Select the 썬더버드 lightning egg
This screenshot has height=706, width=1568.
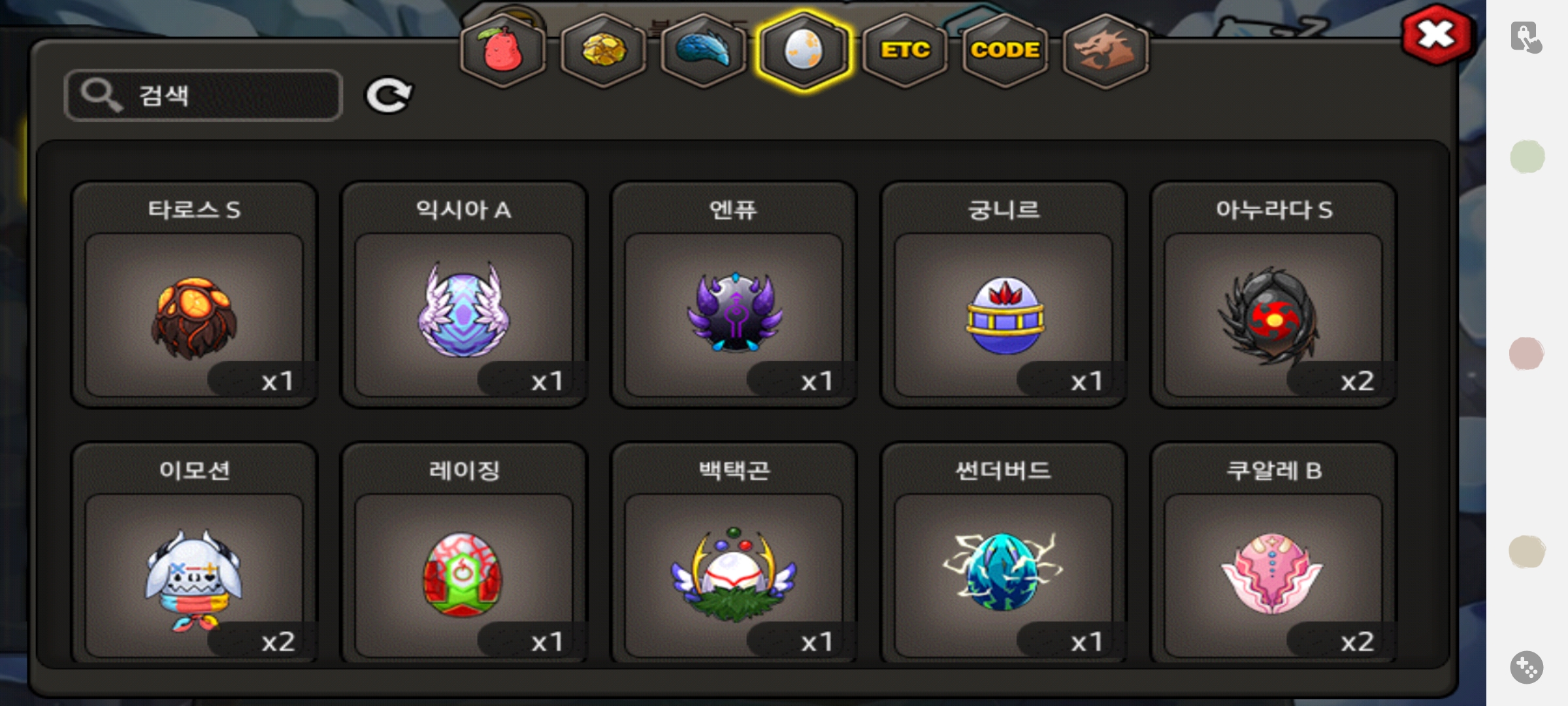(1004, 553)
